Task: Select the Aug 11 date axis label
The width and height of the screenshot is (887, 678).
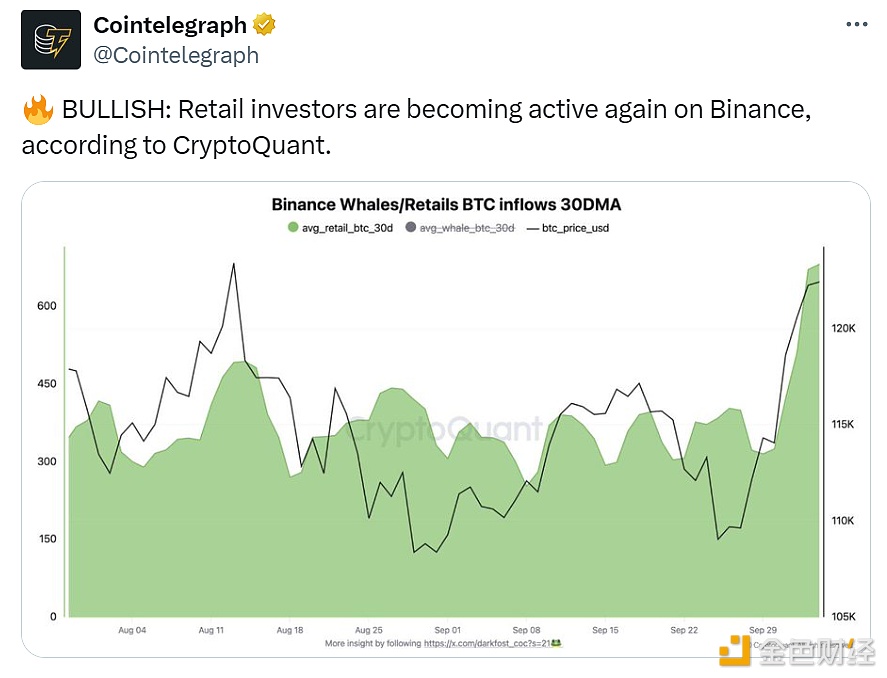Action: point(211,630)
